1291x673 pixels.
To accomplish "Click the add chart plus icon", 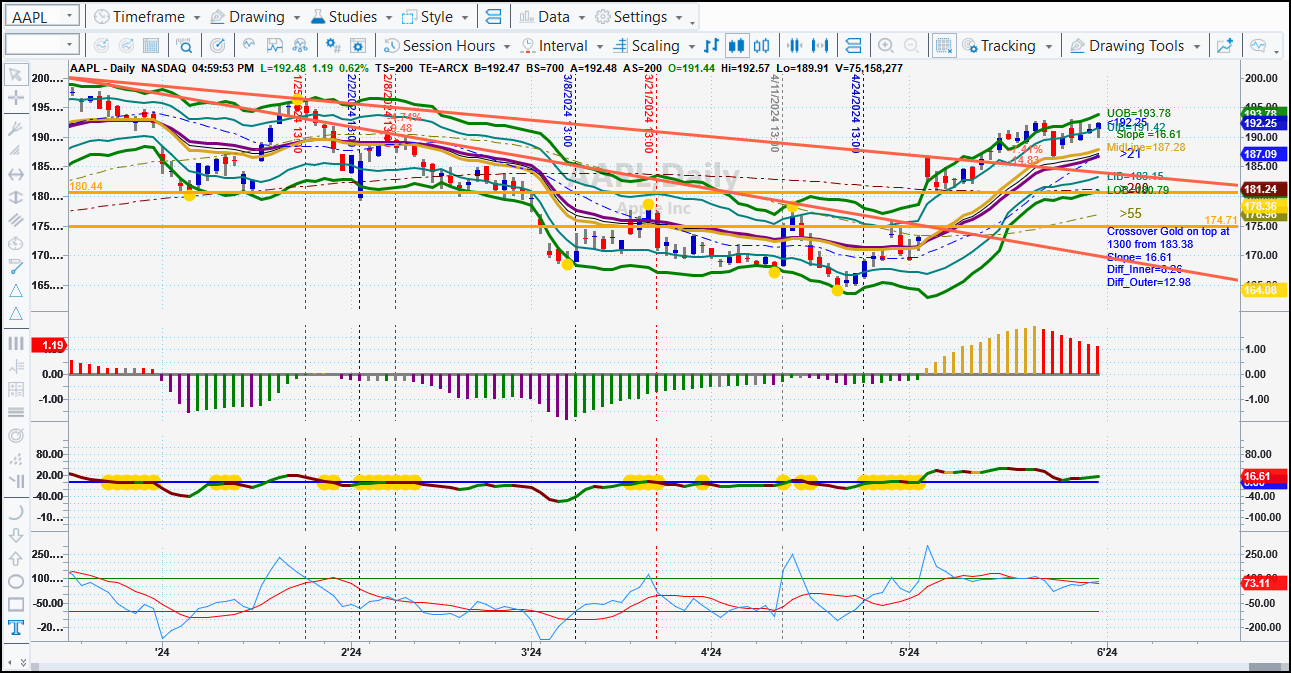I will click(1225, 45).
